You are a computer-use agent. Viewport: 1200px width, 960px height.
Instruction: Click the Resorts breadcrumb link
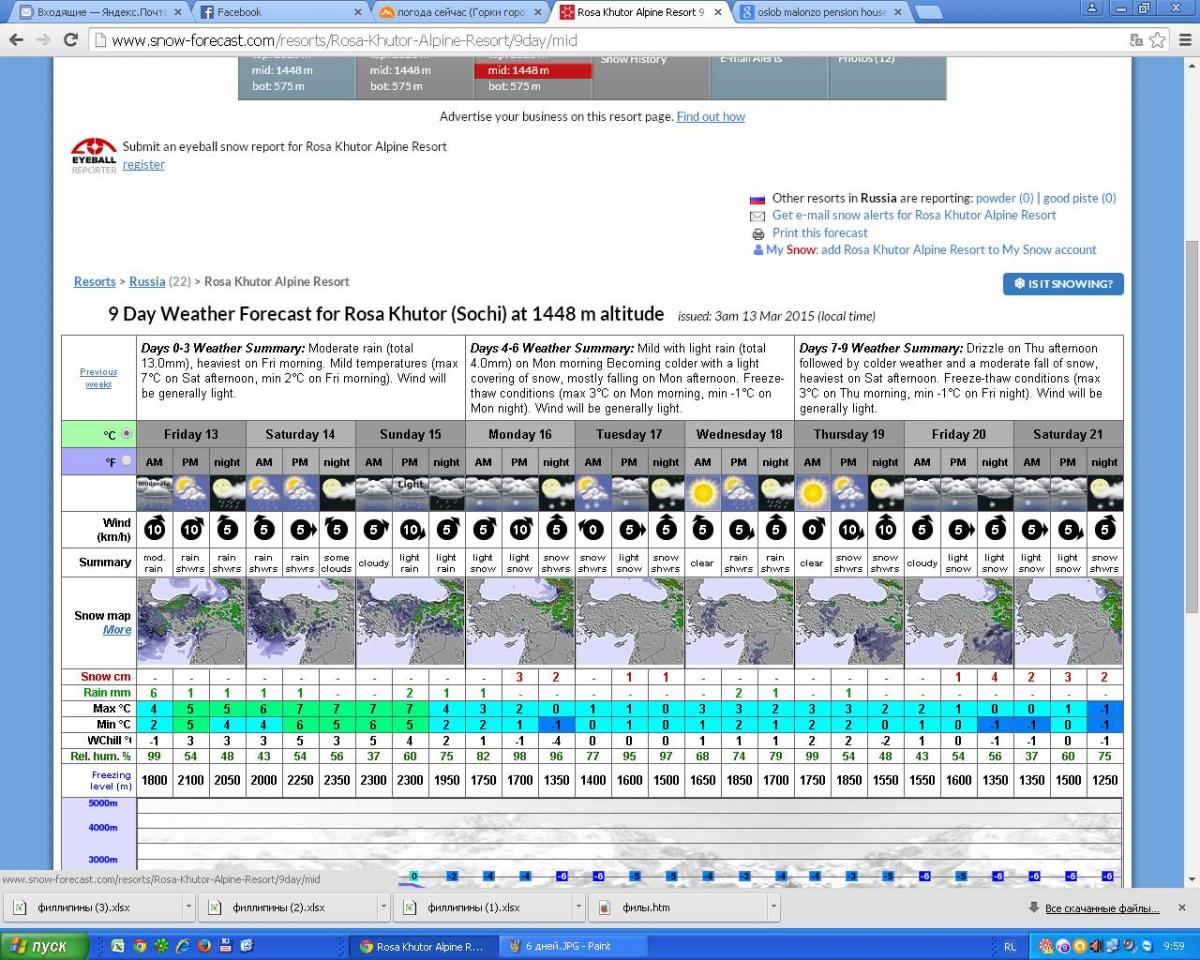pos(95,282)
